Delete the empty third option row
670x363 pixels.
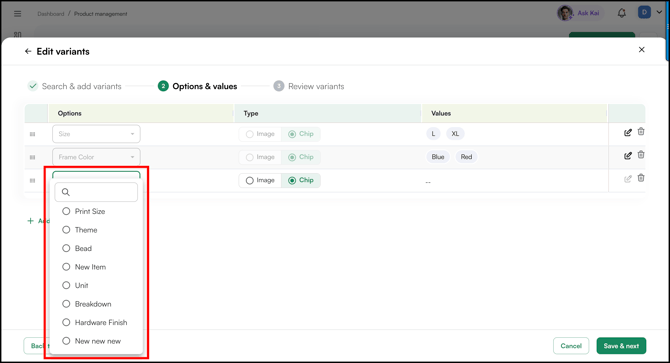(x=641, y=178)
